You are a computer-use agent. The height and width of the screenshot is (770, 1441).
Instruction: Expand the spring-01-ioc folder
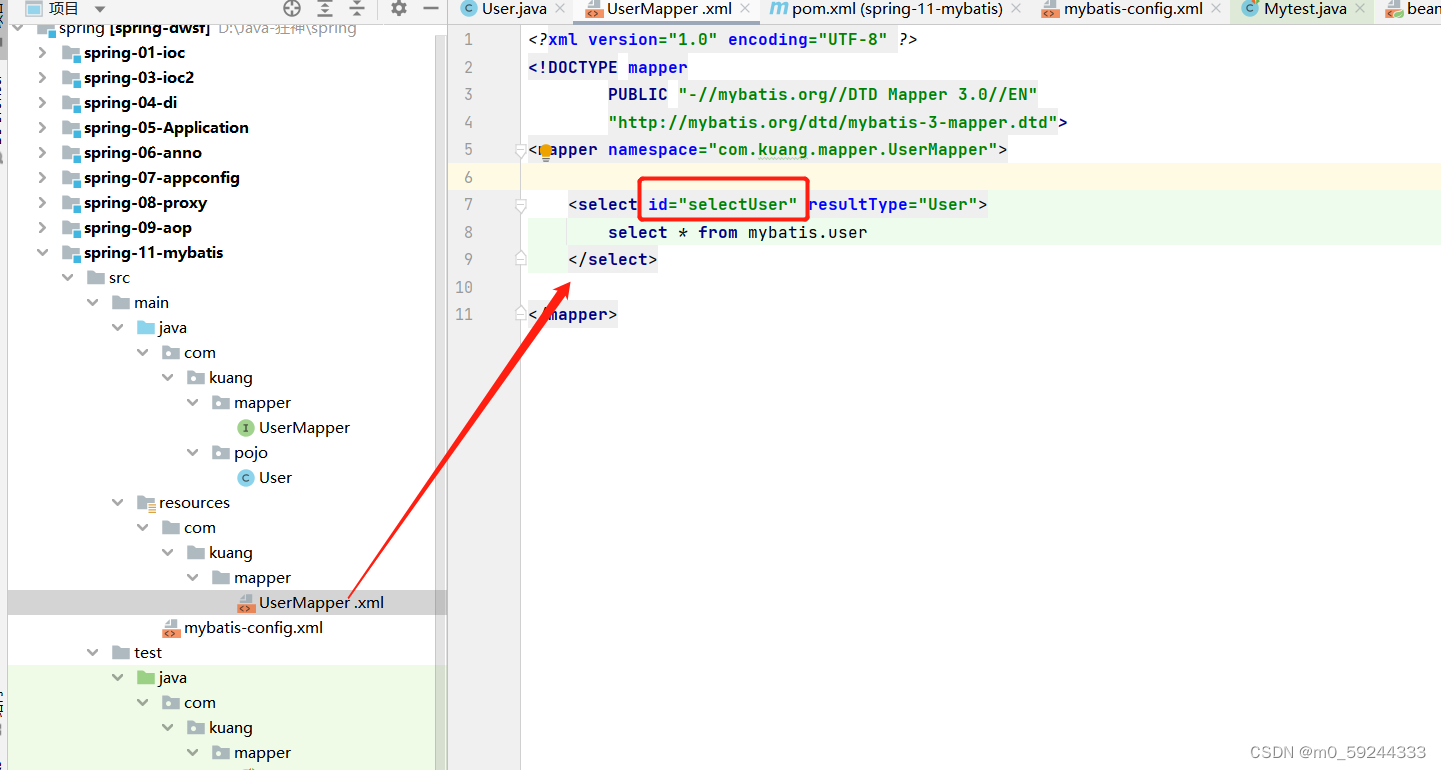coord(43,52)
